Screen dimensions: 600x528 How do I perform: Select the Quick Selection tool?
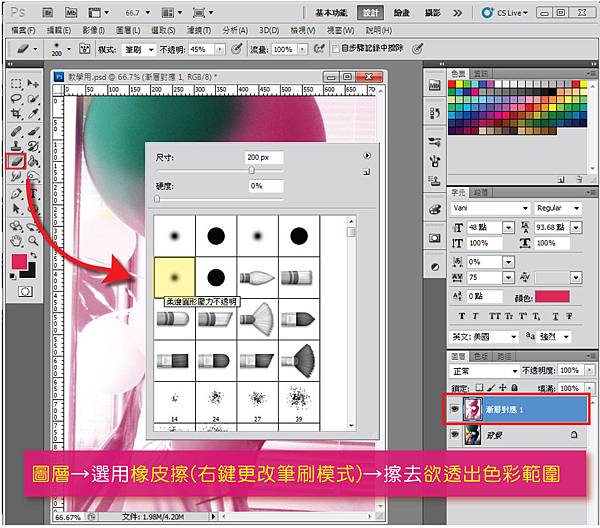pyautogui.click(x=33, y=99)
